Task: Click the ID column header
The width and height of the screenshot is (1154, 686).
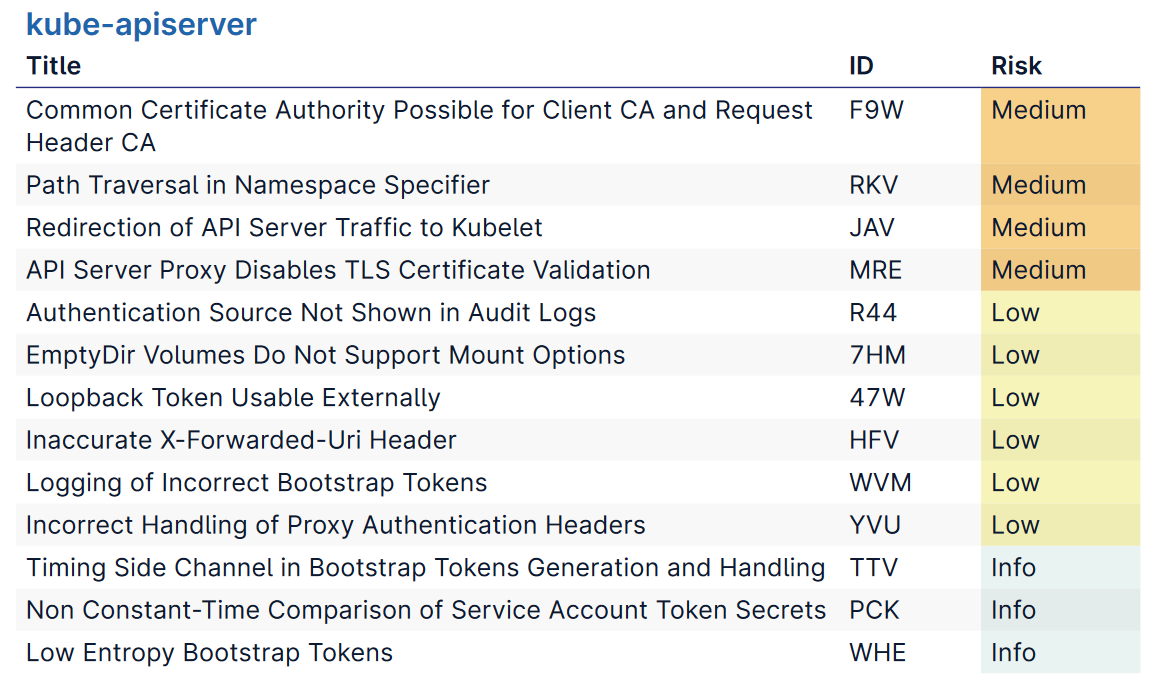Action: 861,66
